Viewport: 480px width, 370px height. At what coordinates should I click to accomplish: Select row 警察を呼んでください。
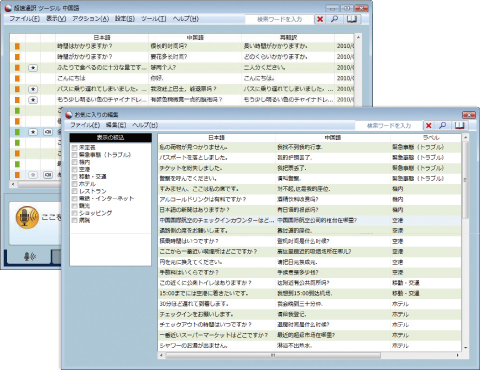click(310, 178)
